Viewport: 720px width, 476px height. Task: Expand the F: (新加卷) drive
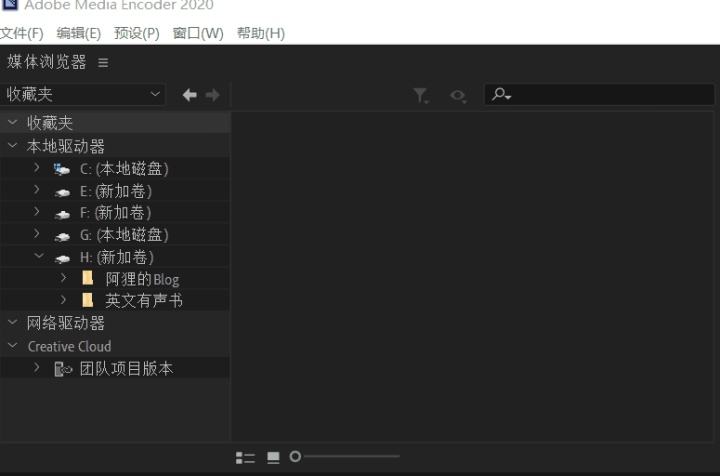[37, 212]
